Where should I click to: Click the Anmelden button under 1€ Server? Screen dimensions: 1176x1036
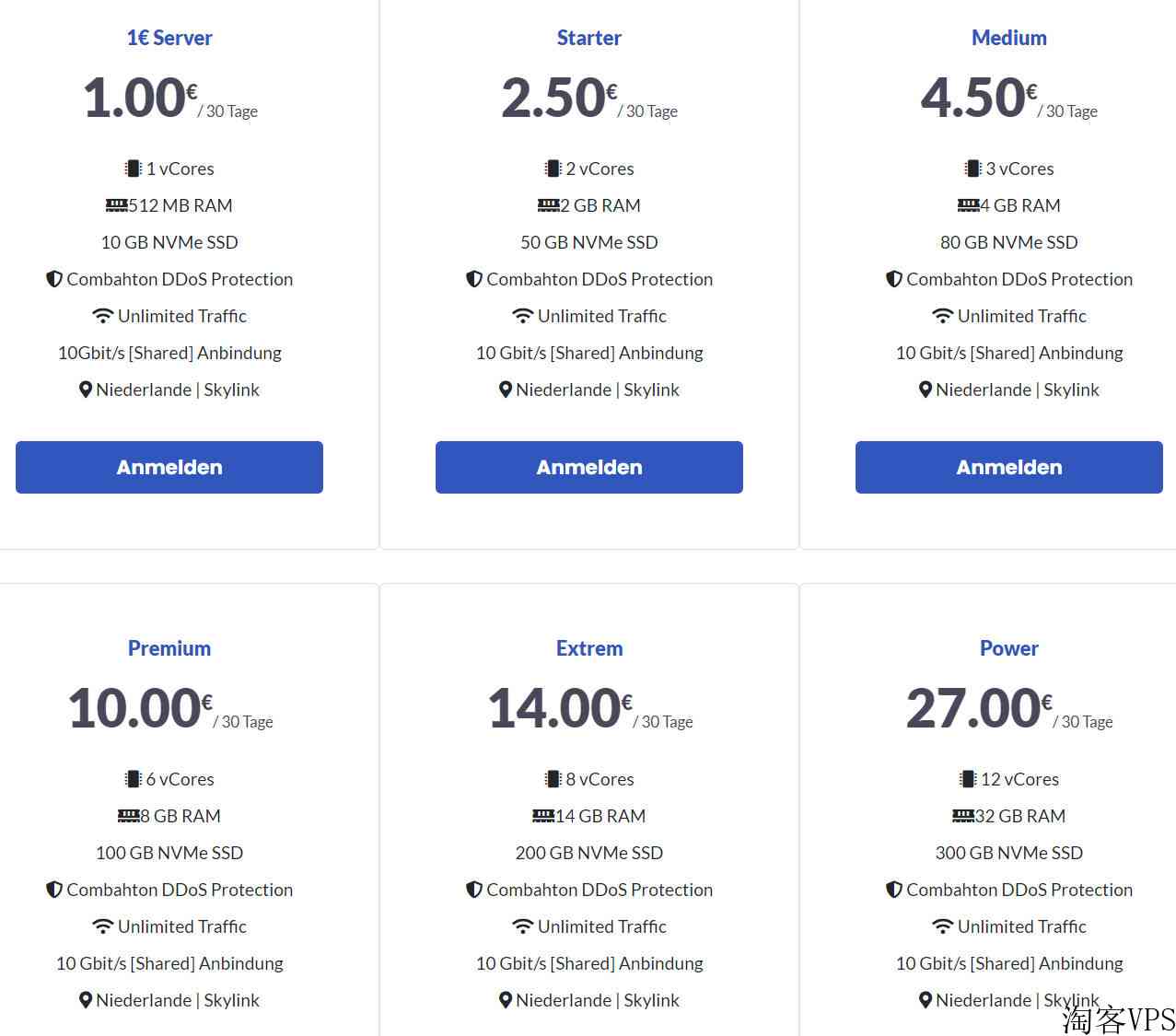pos(169,467)
